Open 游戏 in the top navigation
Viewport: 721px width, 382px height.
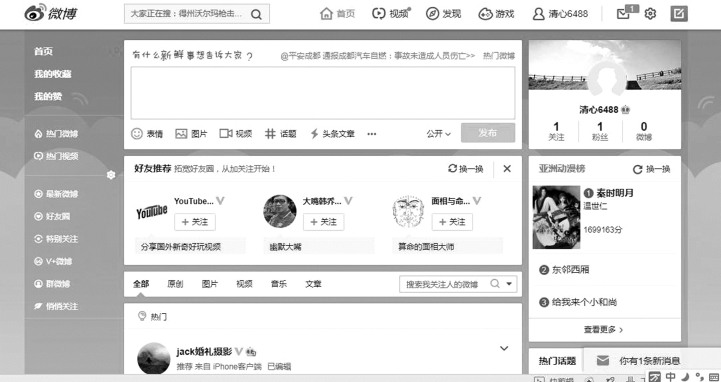pyautogui.click(x=496, y=14)
